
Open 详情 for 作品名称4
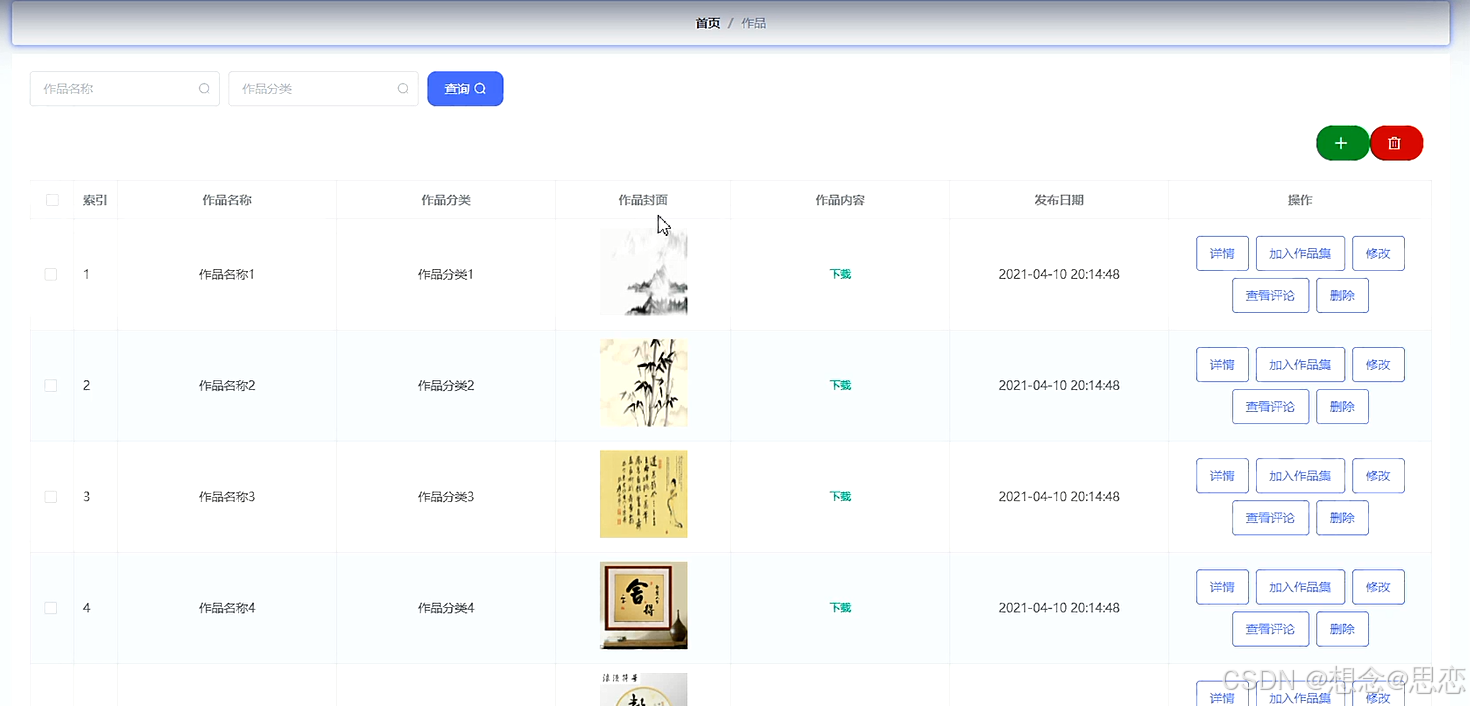click(x=1222, y=587)
